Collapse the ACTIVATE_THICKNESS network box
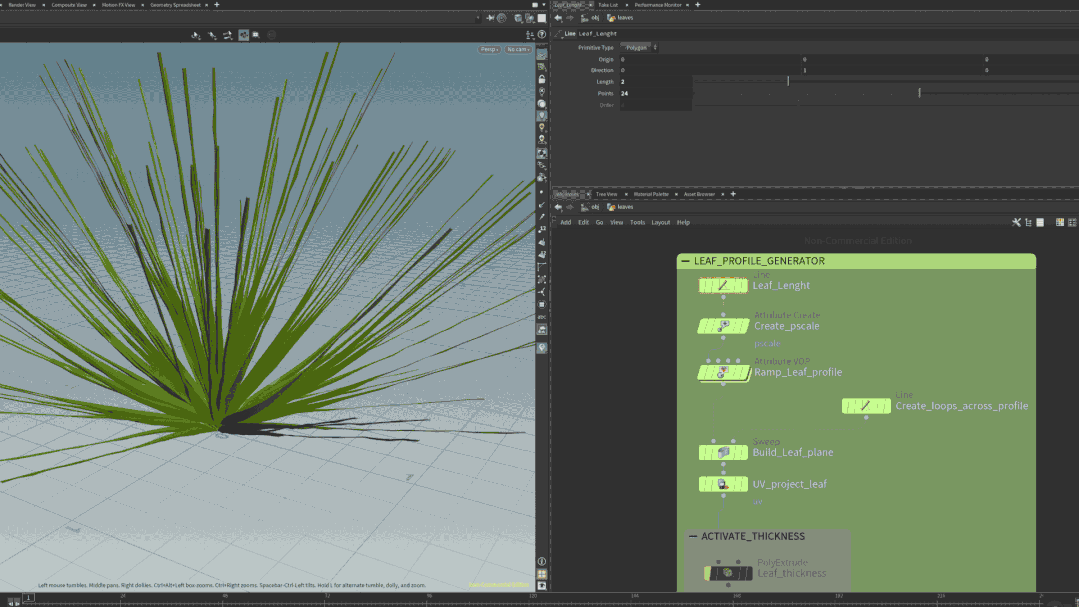 (x=693, y=536)
